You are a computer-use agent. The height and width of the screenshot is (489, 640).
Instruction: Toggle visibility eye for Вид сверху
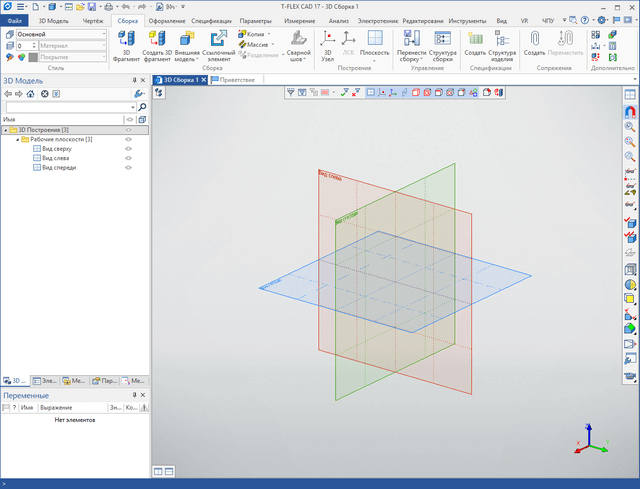[x=128, y=149]
